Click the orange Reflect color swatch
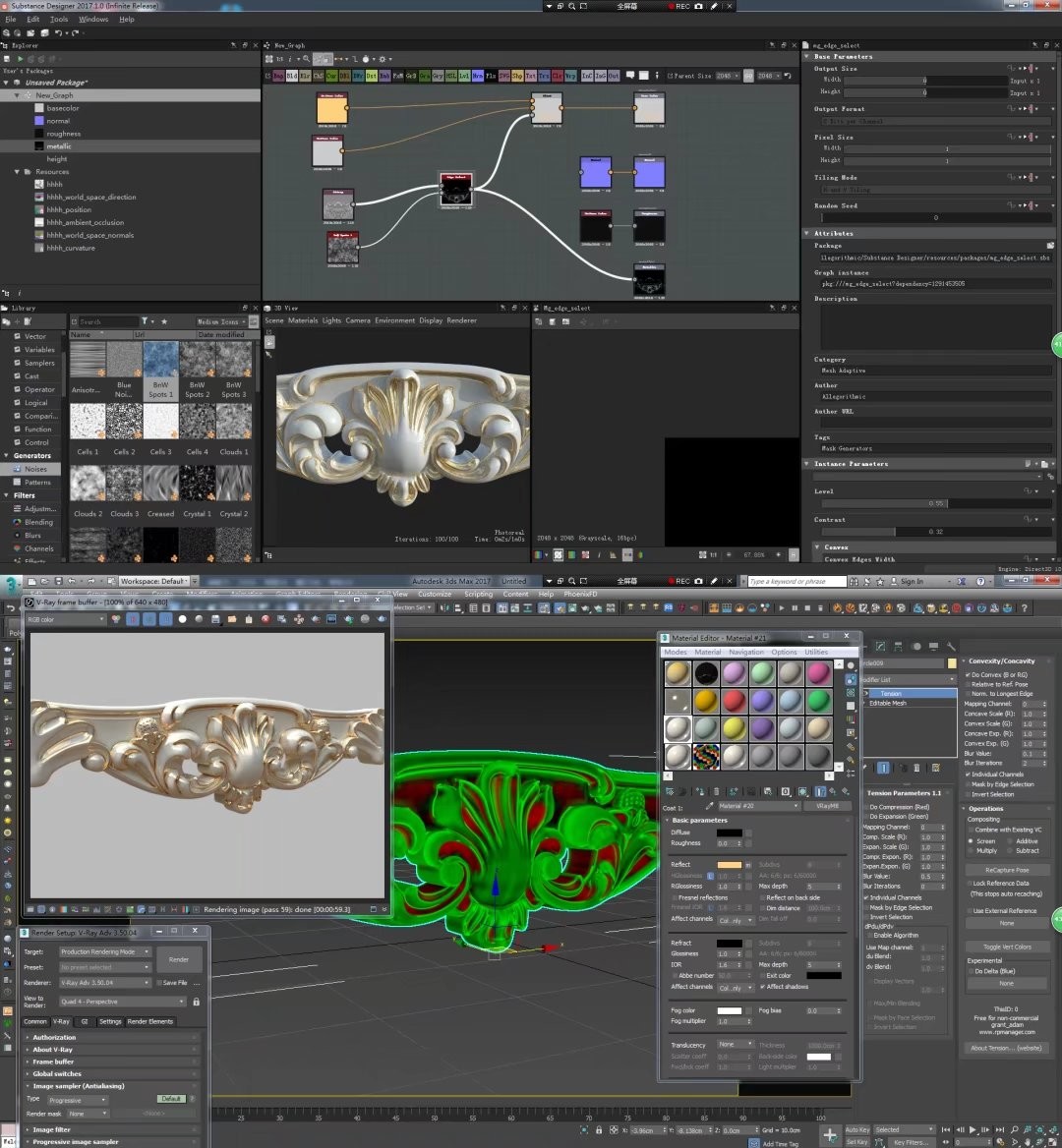The height and width of the screenshot is (1148, 1062). [x=729, y=865]
